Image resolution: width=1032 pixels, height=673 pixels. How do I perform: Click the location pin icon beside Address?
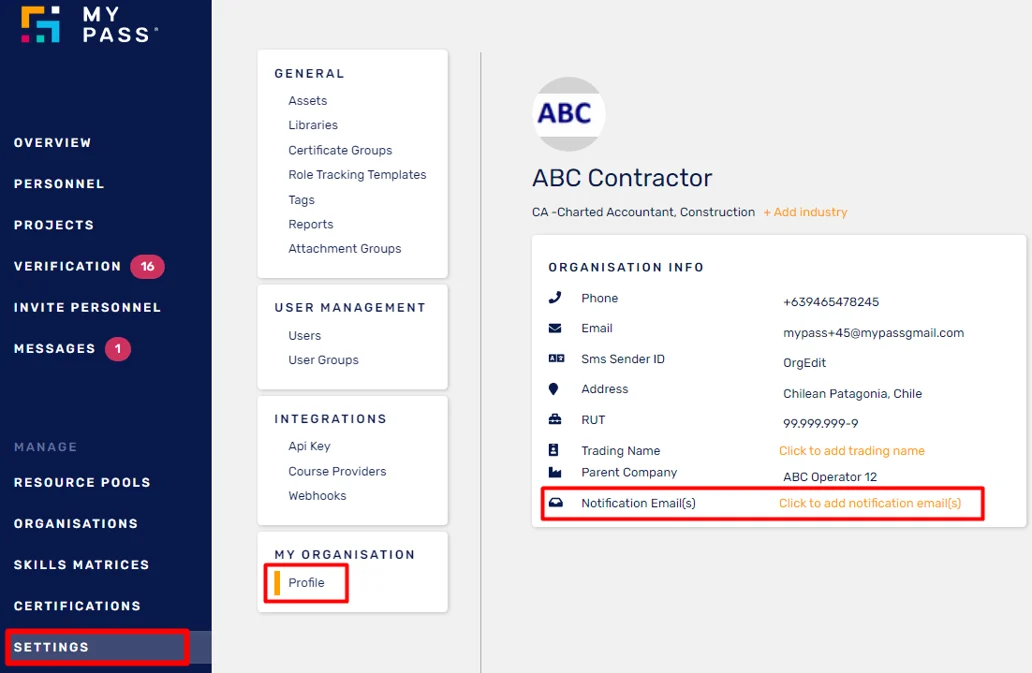click(x=554, y=389)
